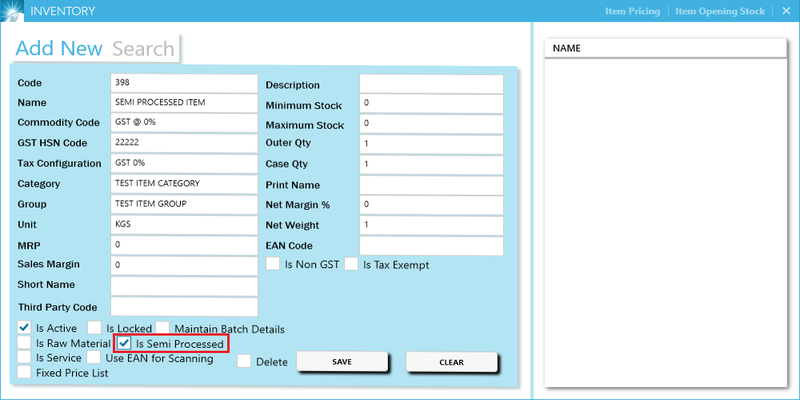
Task: Select the Add New tab
Action: coord(59,48)
